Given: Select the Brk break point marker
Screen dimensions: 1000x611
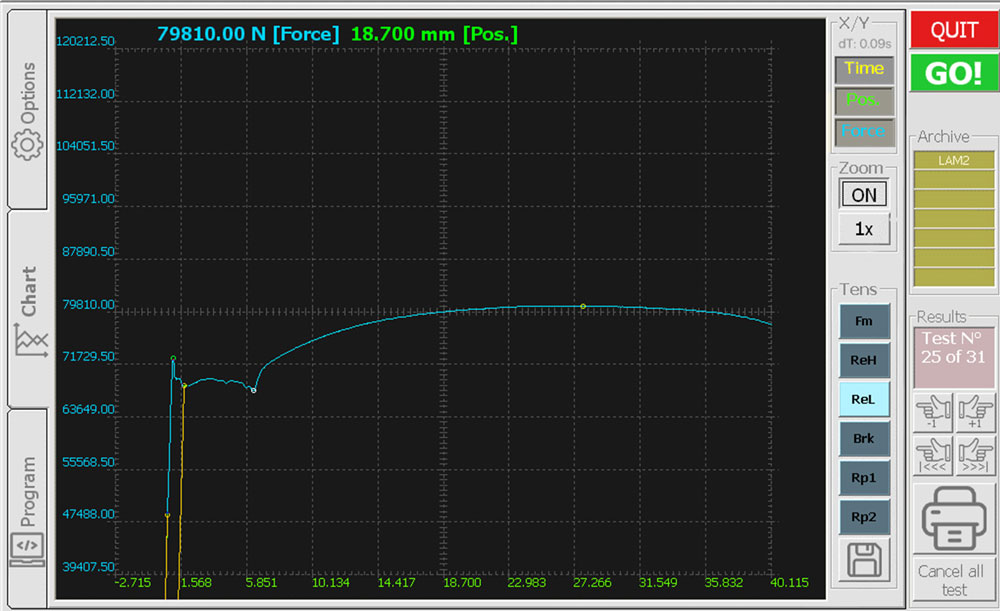Looking at the screenshot, I should coord(862,439).
